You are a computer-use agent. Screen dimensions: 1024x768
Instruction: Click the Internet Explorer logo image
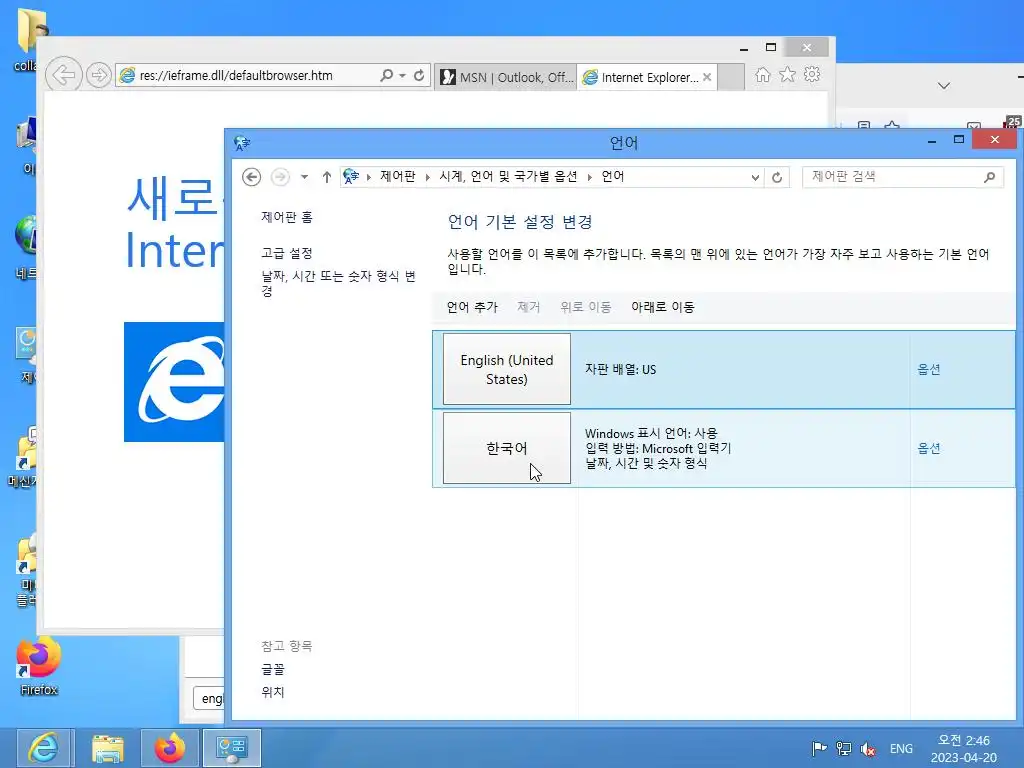point(174,381)
